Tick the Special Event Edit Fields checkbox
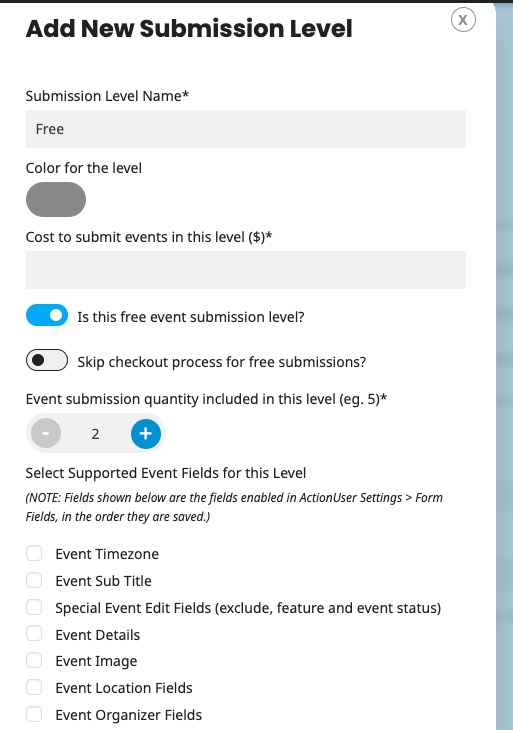513x730 pixels. [x=34, y=608]
